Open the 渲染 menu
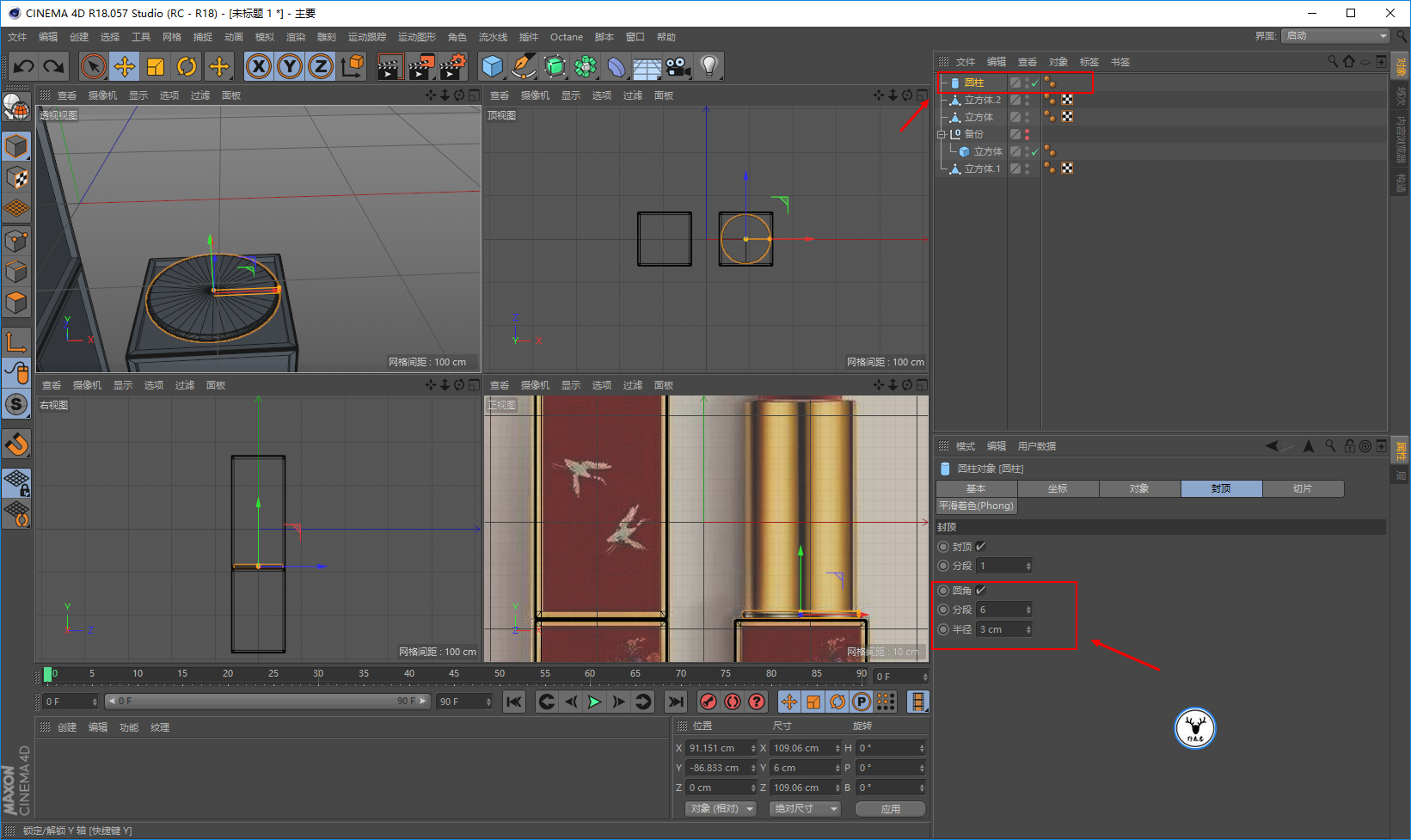This screenshot has height=840, width=1411. (x=296, y=37)
